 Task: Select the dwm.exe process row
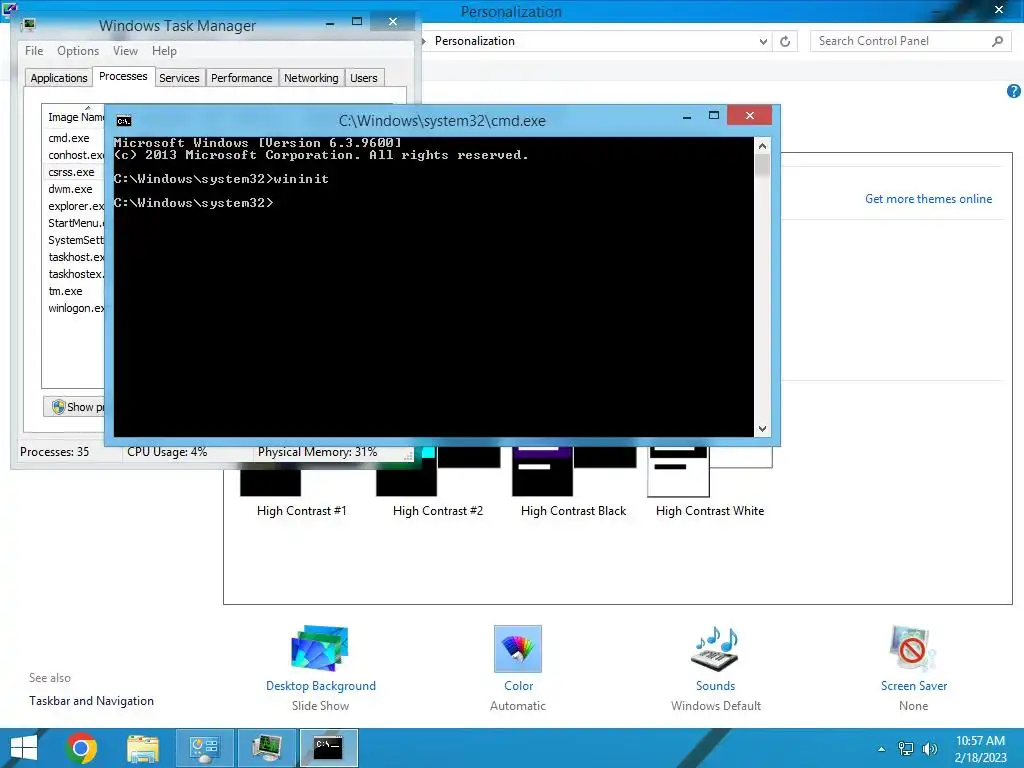(73, 189)
